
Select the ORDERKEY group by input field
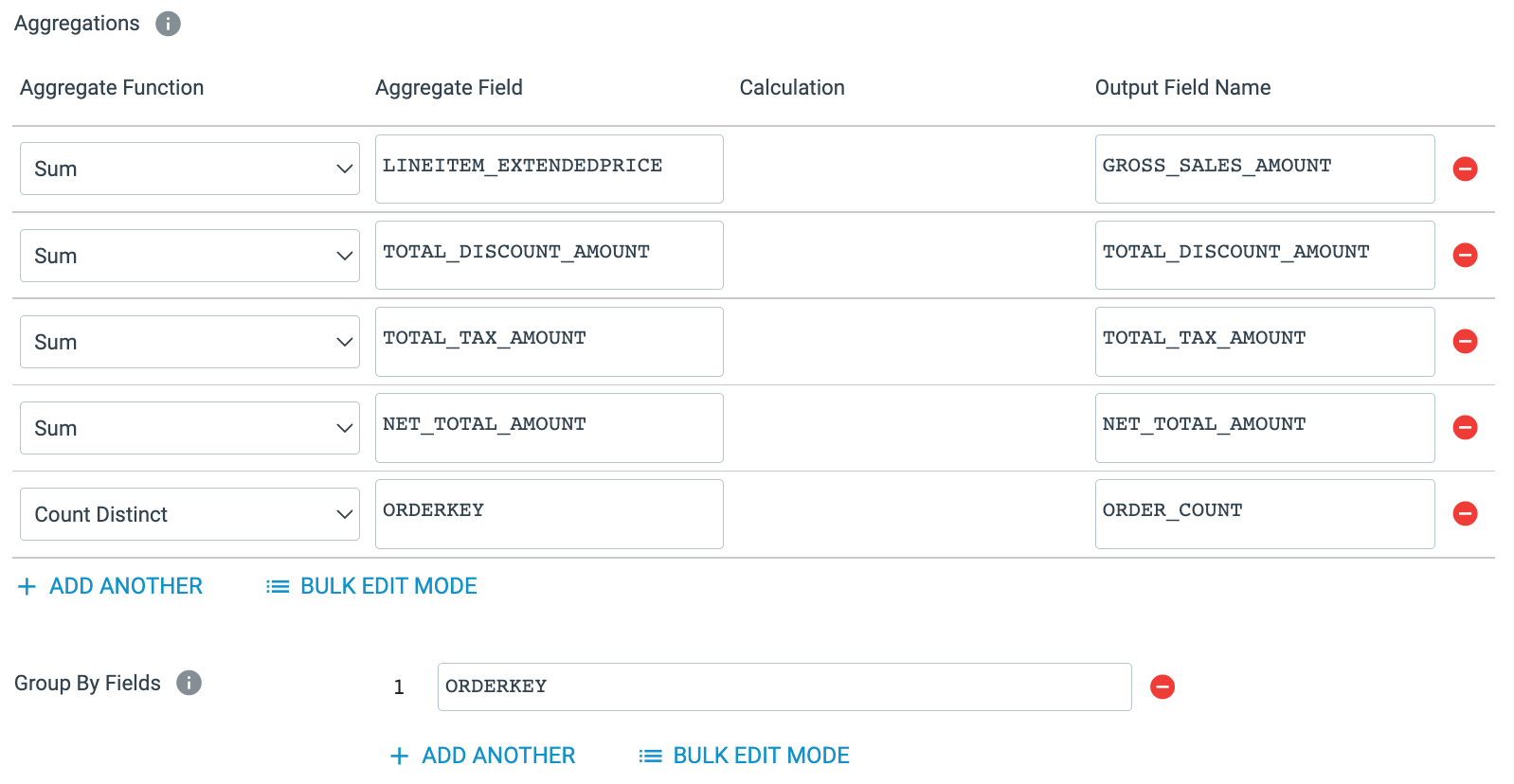click(x=784, y=686)
